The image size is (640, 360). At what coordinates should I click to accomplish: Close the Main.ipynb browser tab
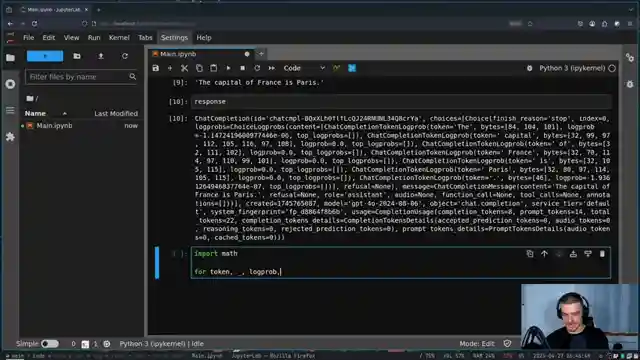coord(86,9)
